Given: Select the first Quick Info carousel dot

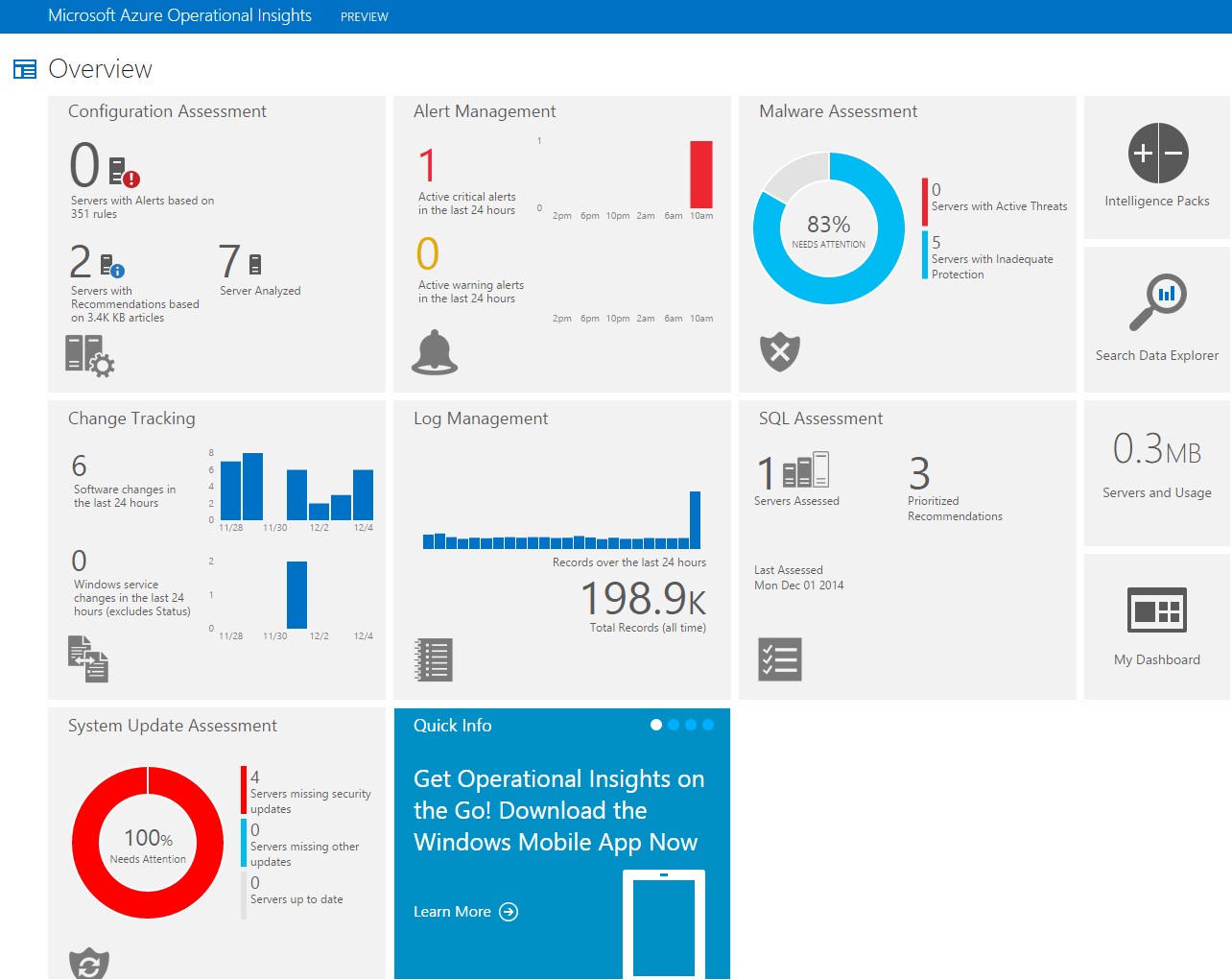Looking at the screenshot, I should 656,725.
